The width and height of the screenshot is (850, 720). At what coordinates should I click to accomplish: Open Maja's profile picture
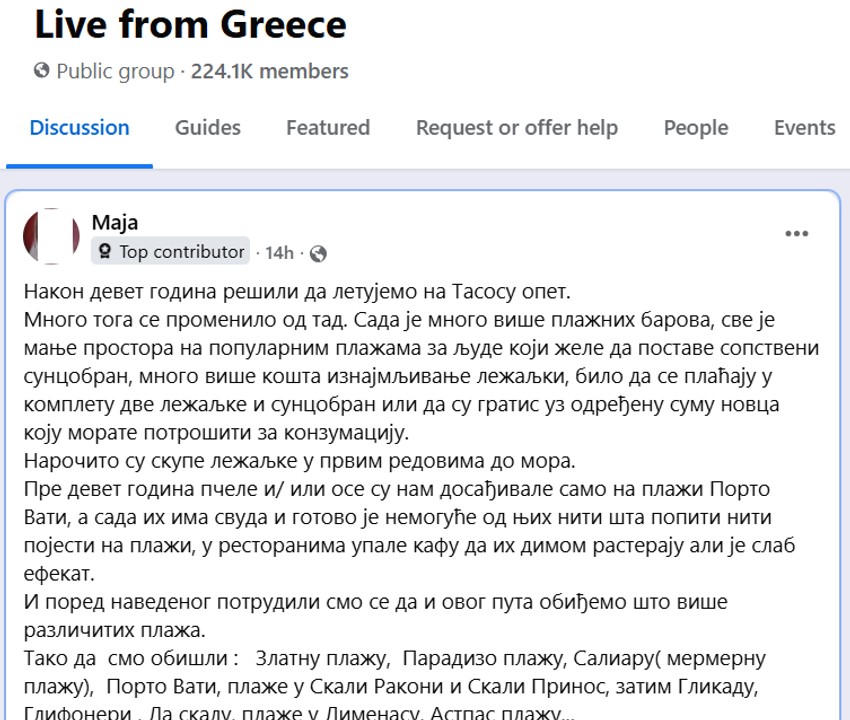pos(51,237)
